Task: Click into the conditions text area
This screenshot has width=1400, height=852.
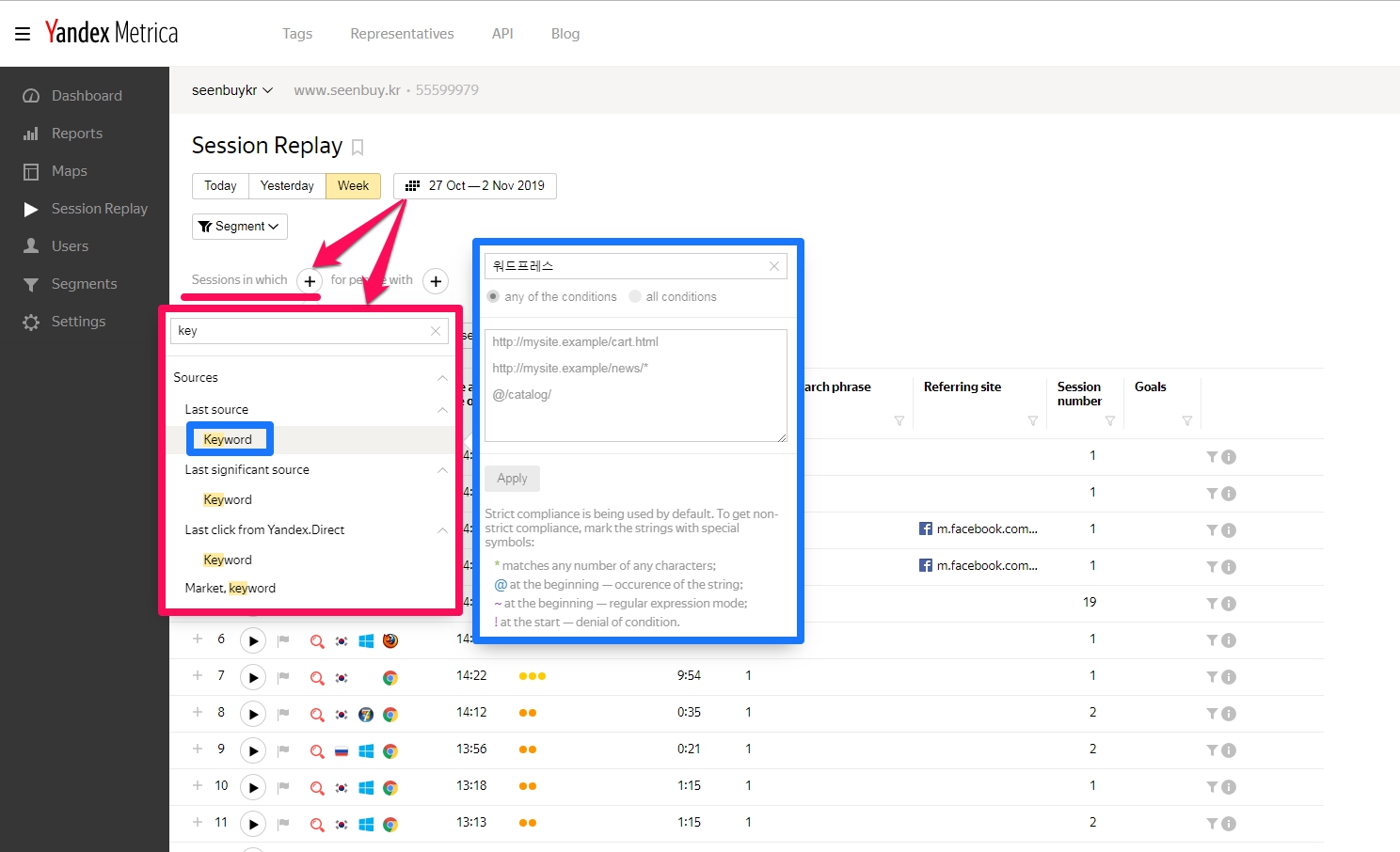Action: (636, 386)
